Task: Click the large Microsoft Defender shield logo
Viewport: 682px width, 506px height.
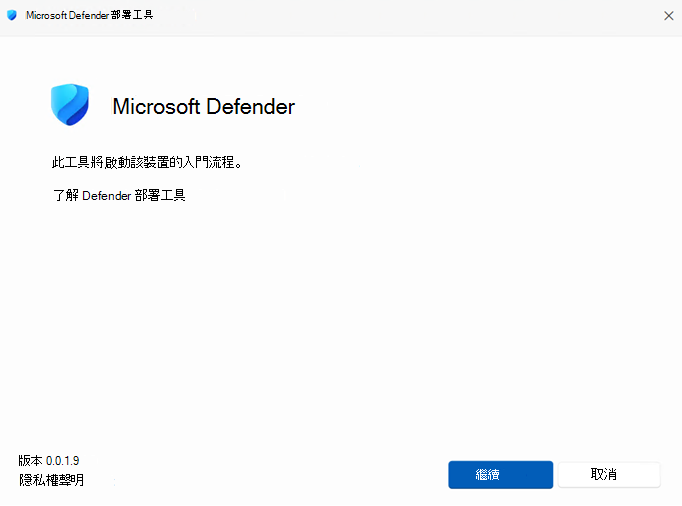Action: tap(70, 105)
